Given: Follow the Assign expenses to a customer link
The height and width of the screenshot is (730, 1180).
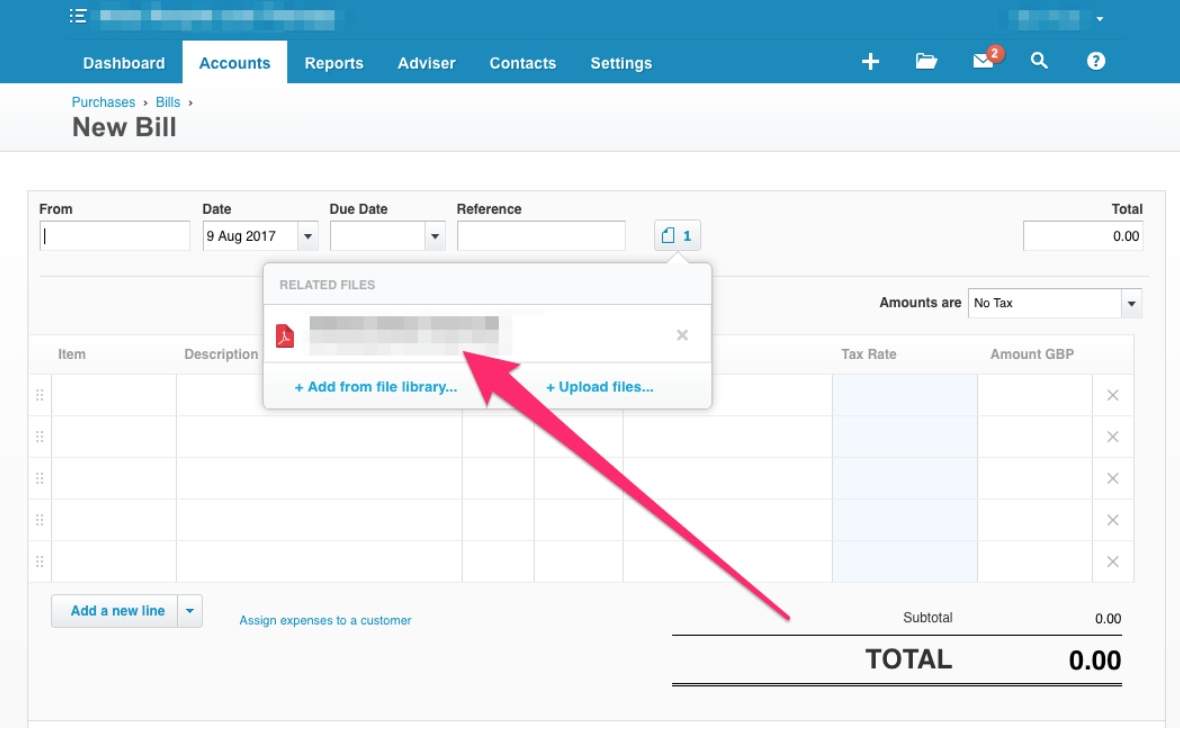Looking at the screenshot, I should click(324, 620).
